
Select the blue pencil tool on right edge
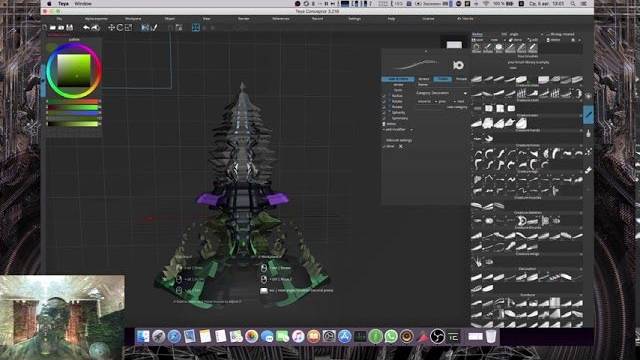click(588, 114)
